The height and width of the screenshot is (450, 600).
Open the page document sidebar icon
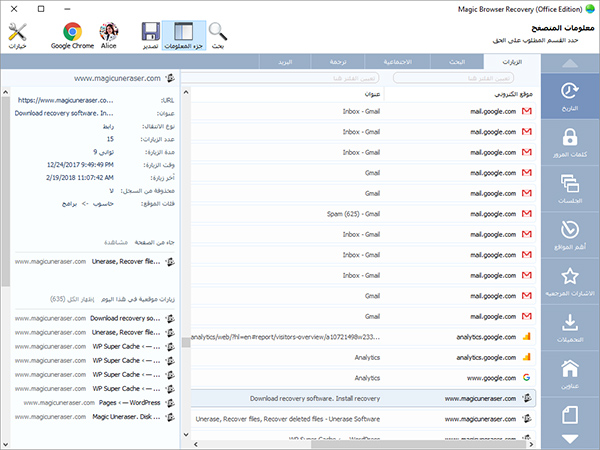coord(570,415)
